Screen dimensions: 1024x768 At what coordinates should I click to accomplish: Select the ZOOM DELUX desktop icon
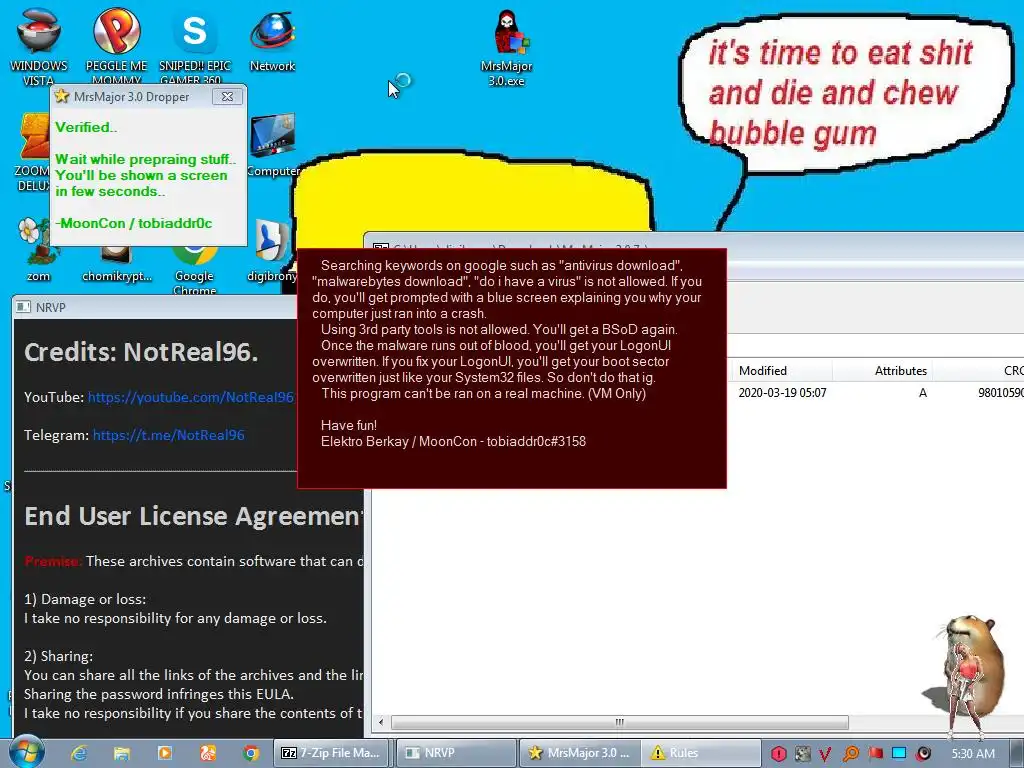31,152
